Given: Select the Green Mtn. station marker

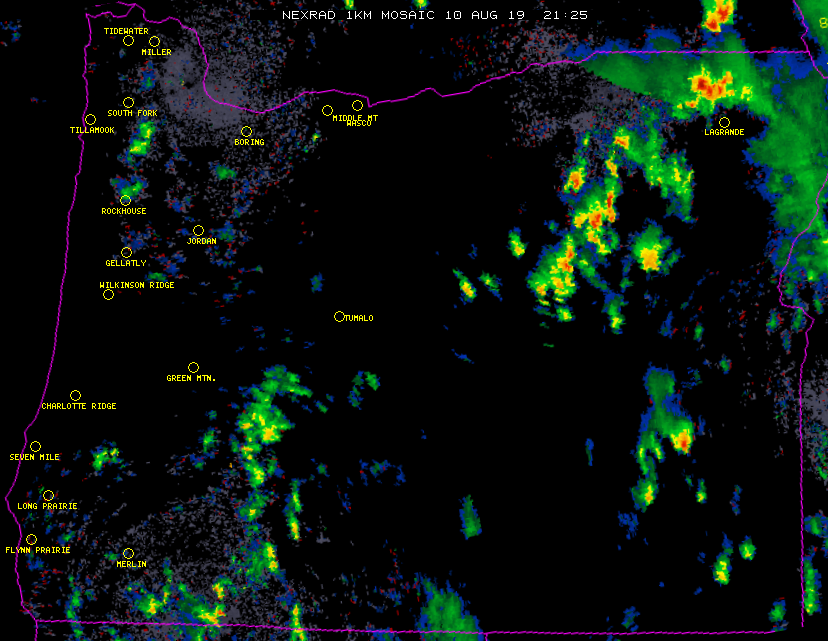Looking at the screenshot, I should (193, 368).
